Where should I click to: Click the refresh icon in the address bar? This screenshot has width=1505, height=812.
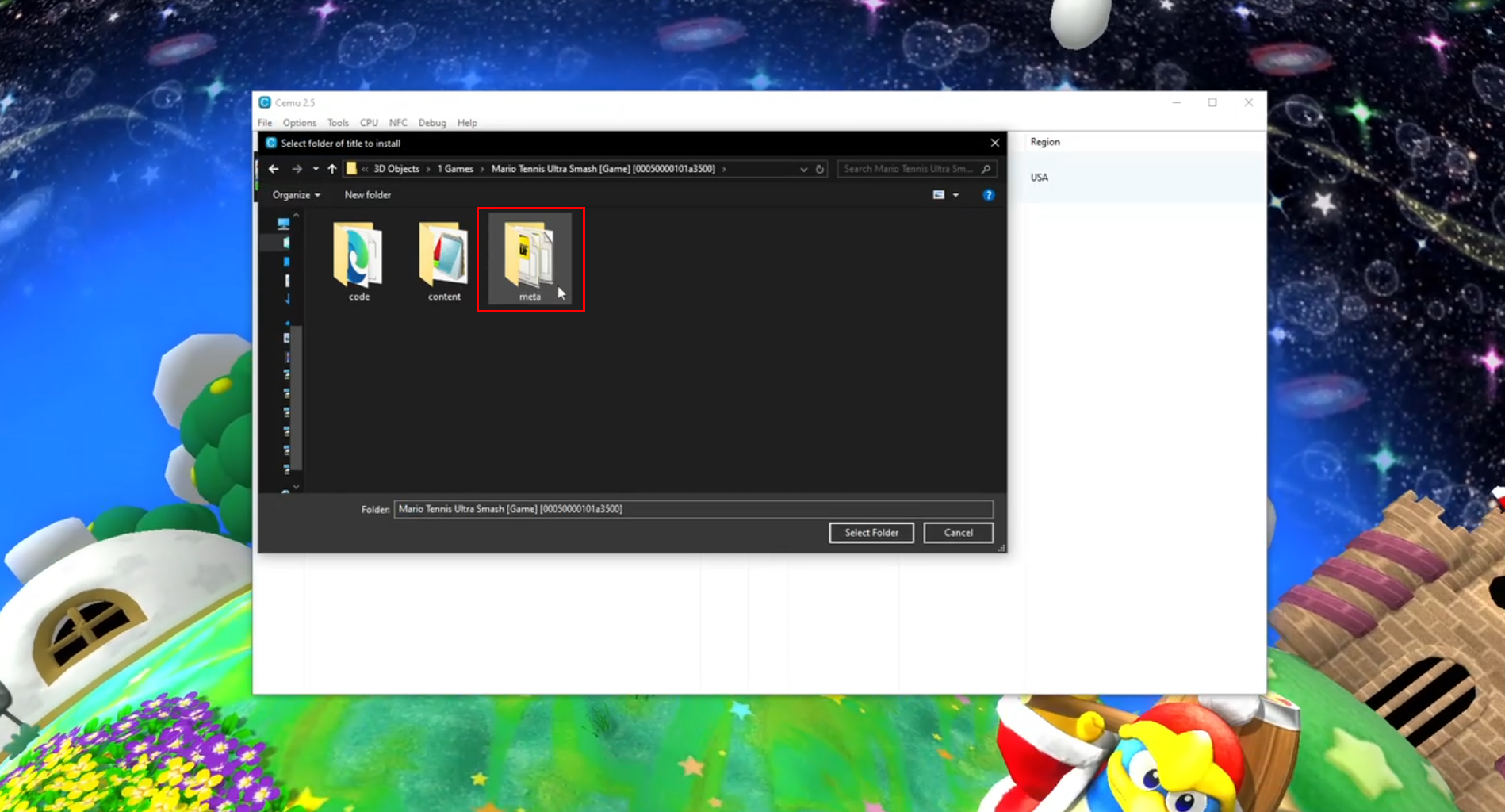pos(821,169)
